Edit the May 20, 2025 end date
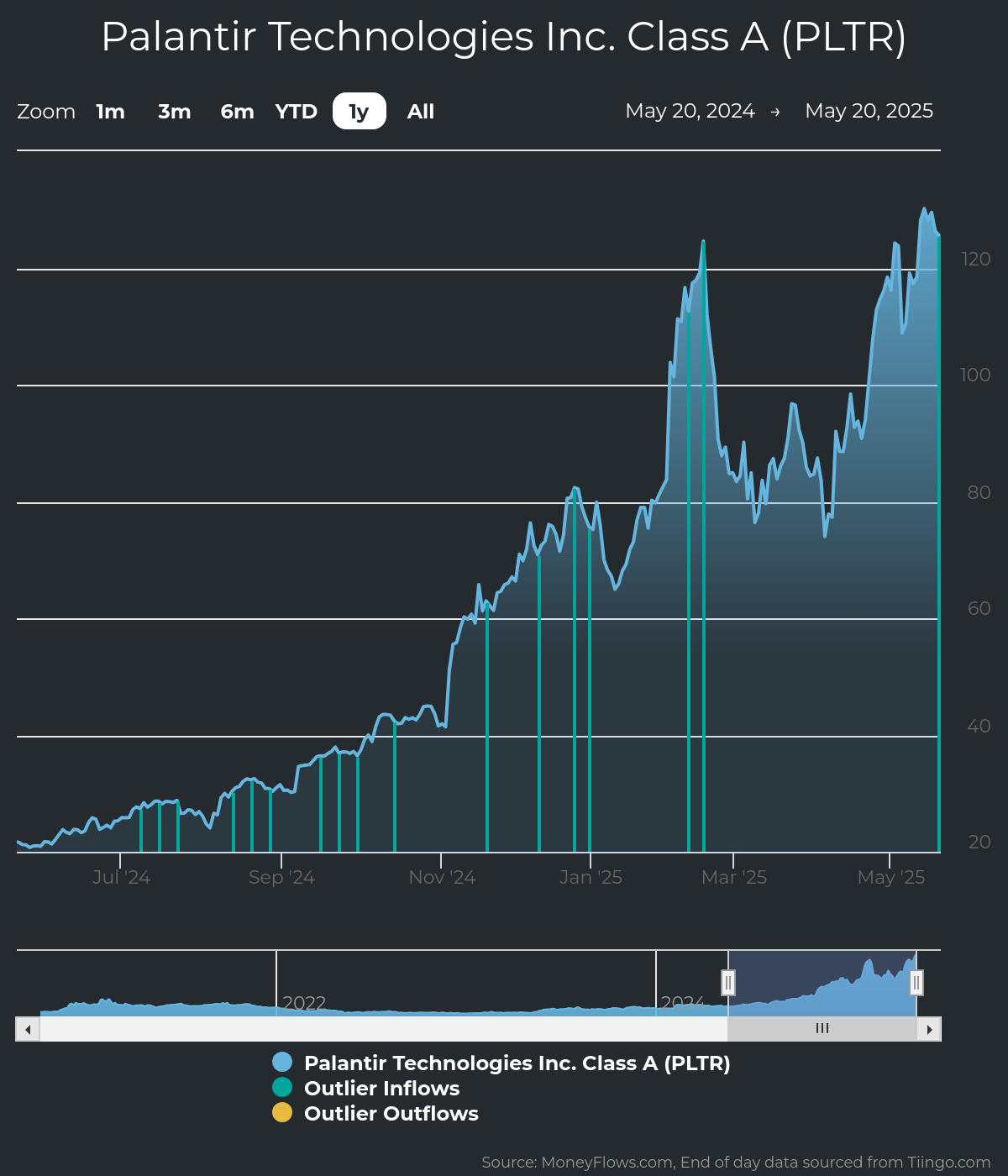1008x1176 pixels. tap(869, 111)
